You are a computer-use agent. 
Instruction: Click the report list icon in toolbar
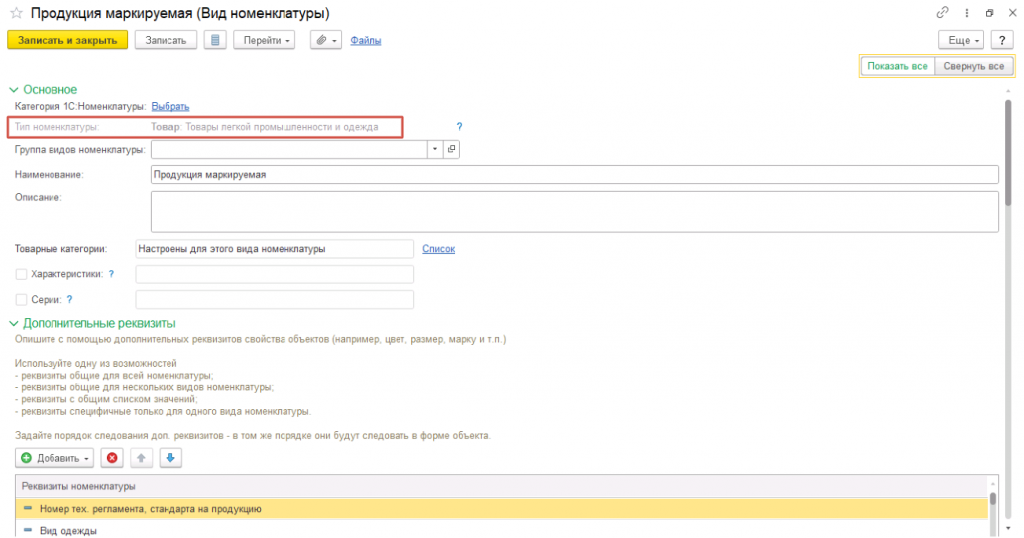tap(214, 40)
